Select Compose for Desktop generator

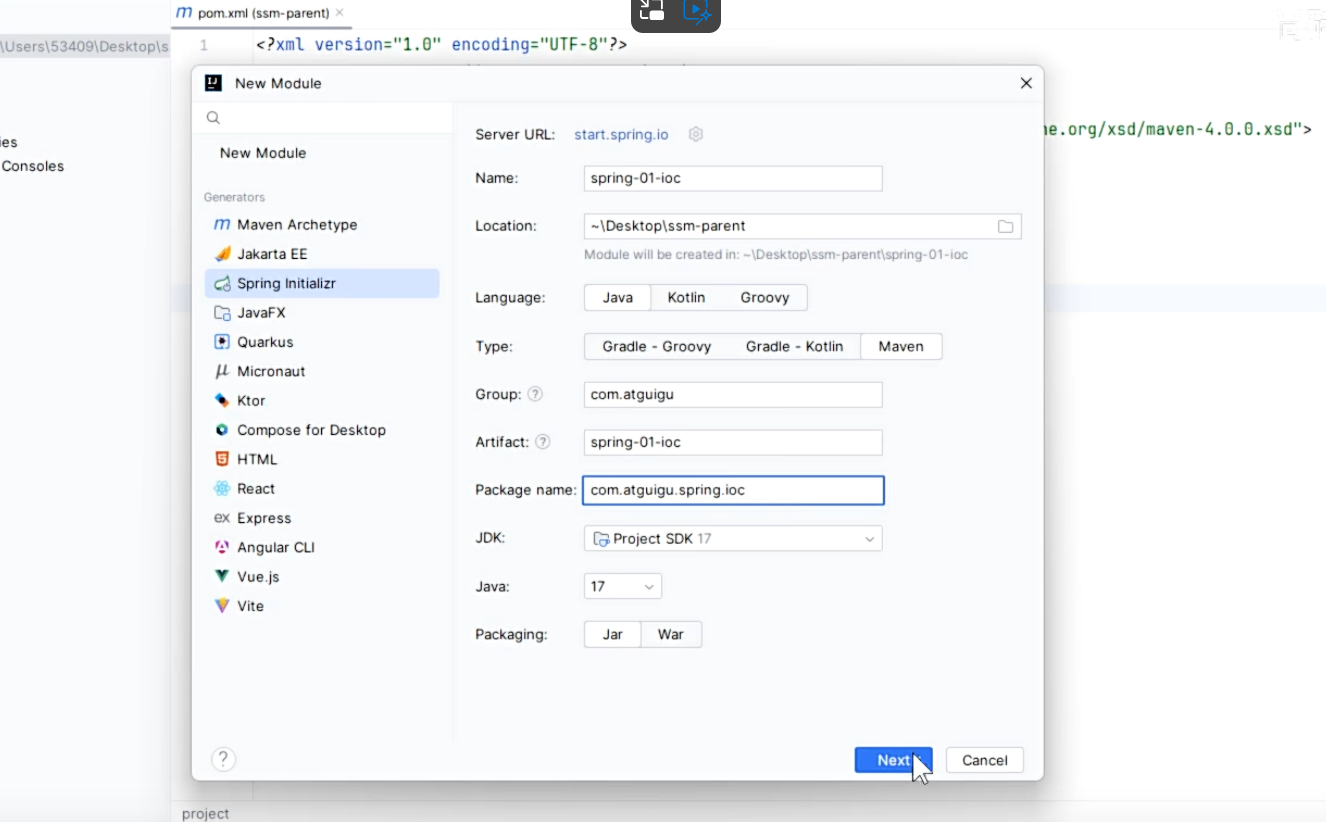coord(321,430)
